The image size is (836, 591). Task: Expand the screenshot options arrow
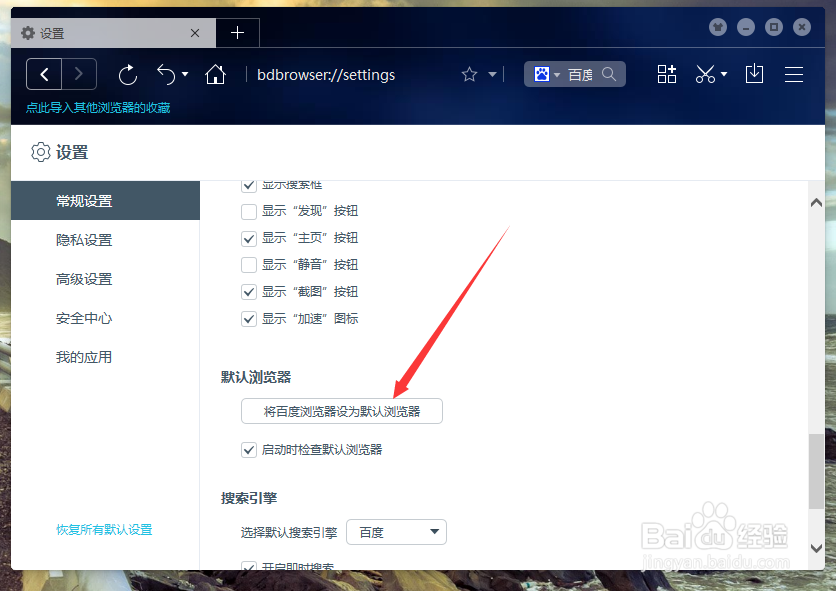pyautogui.click(x=724, y=74)
